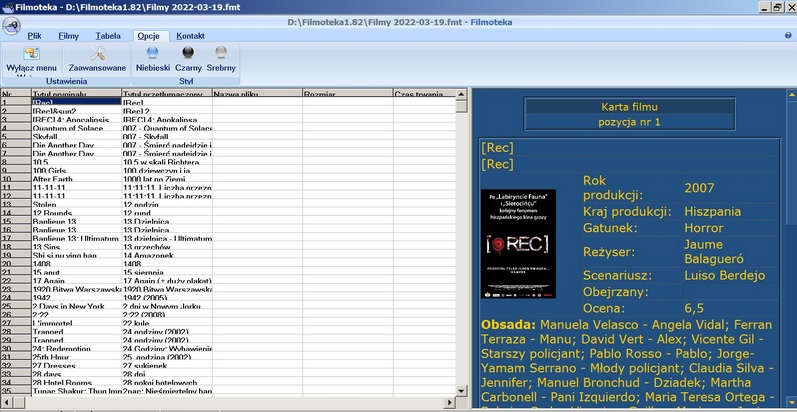
Task: Open the Plik menu tab
Action: (x=34, y=36)
